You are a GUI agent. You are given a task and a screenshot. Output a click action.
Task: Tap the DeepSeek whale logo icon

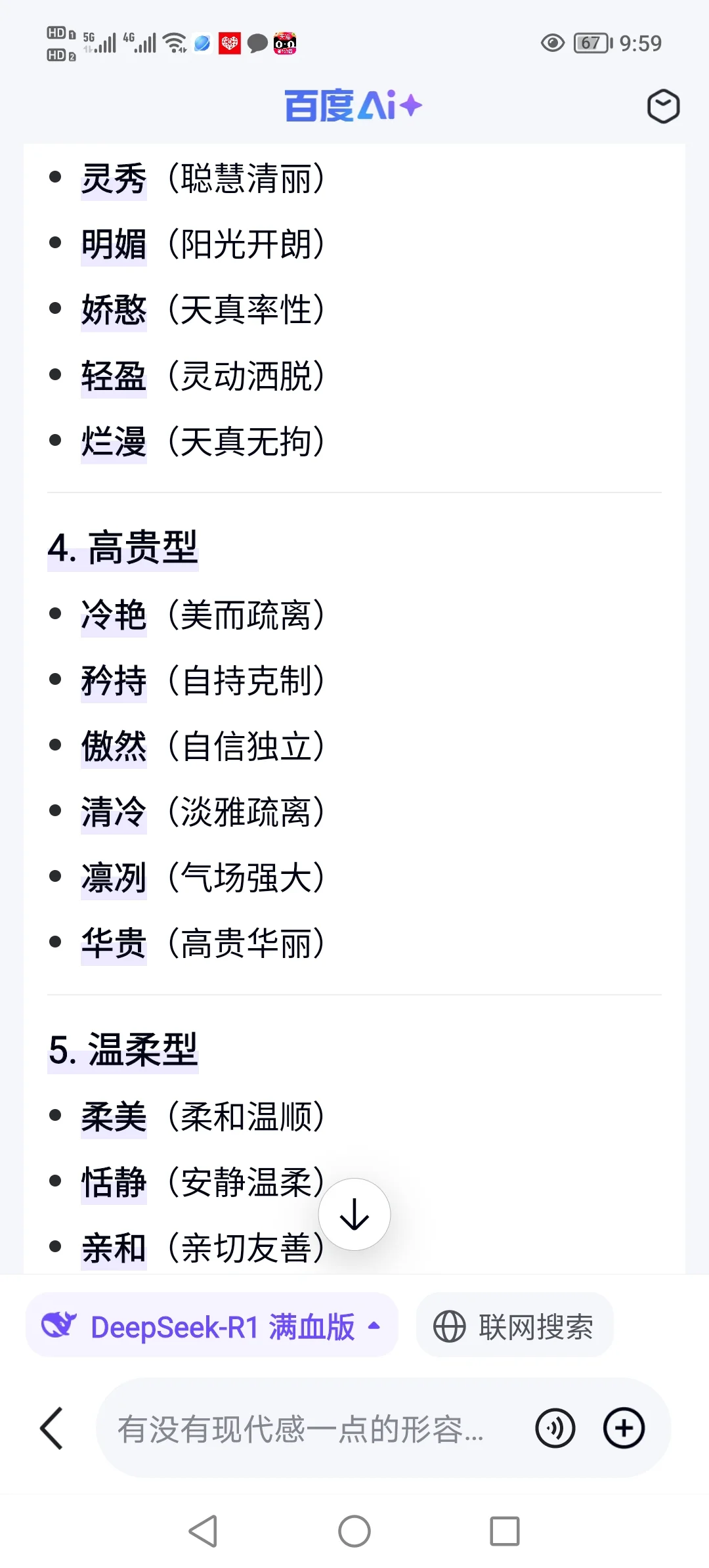click(59, 1326)
